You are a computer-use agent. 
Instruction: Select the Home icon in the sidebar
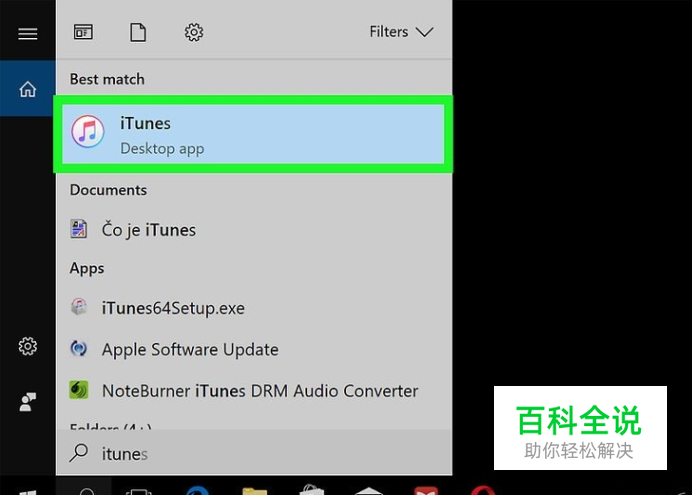click(x=27, y=89)
